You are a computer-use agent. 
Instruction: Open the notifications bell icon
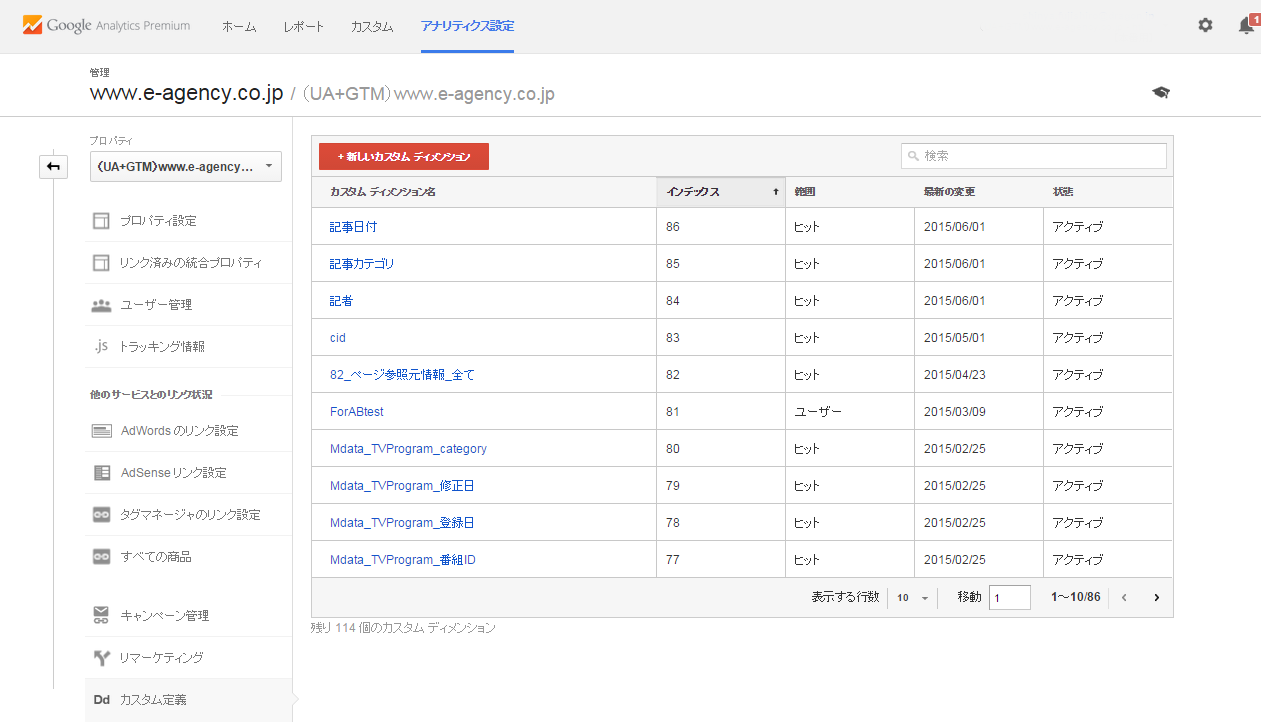point(1247,25)
